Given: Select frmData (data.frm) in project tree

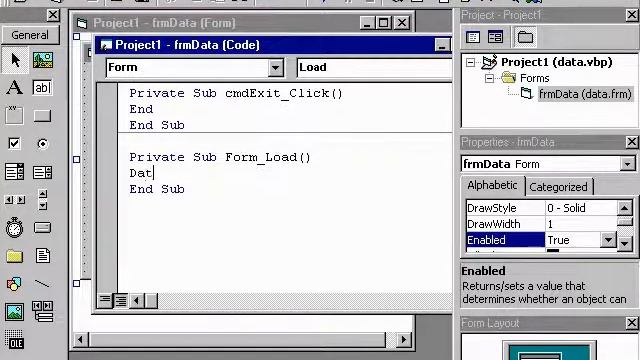Looking at the screenshot, I should [x=585, y=94].
